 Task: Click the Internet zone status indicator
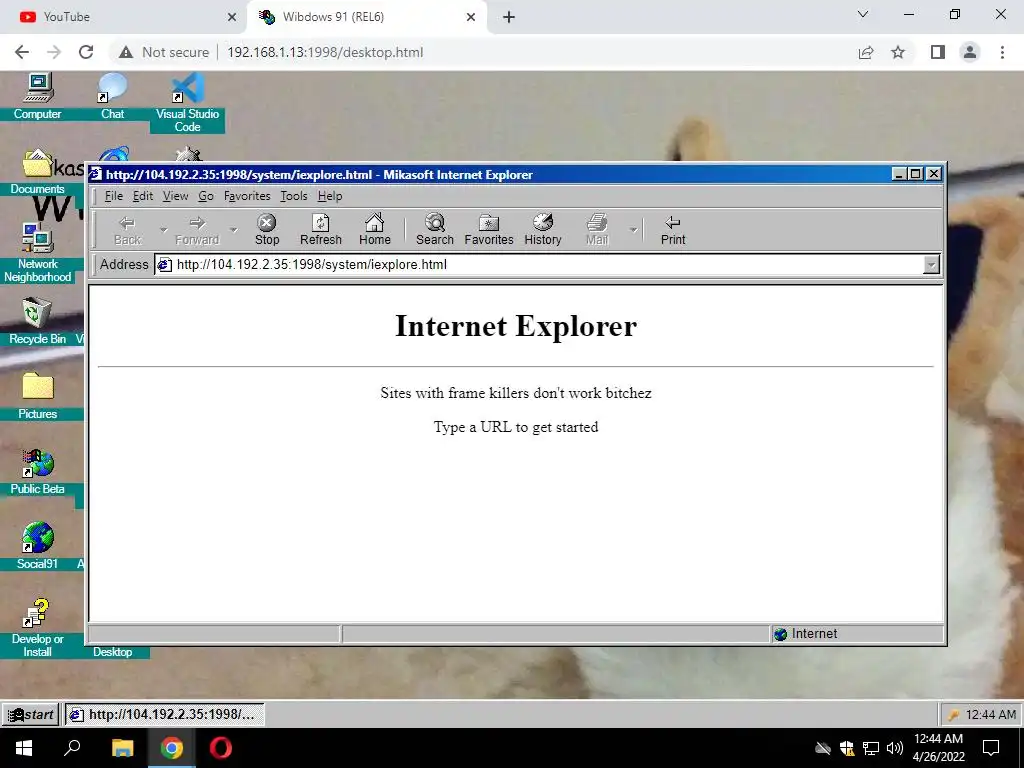(857, 633)
